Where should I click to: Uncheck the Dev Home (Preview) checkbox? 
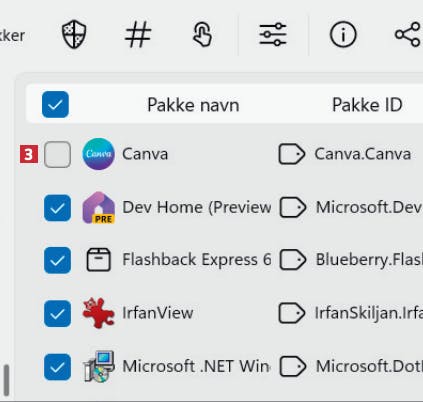[57, 208]
